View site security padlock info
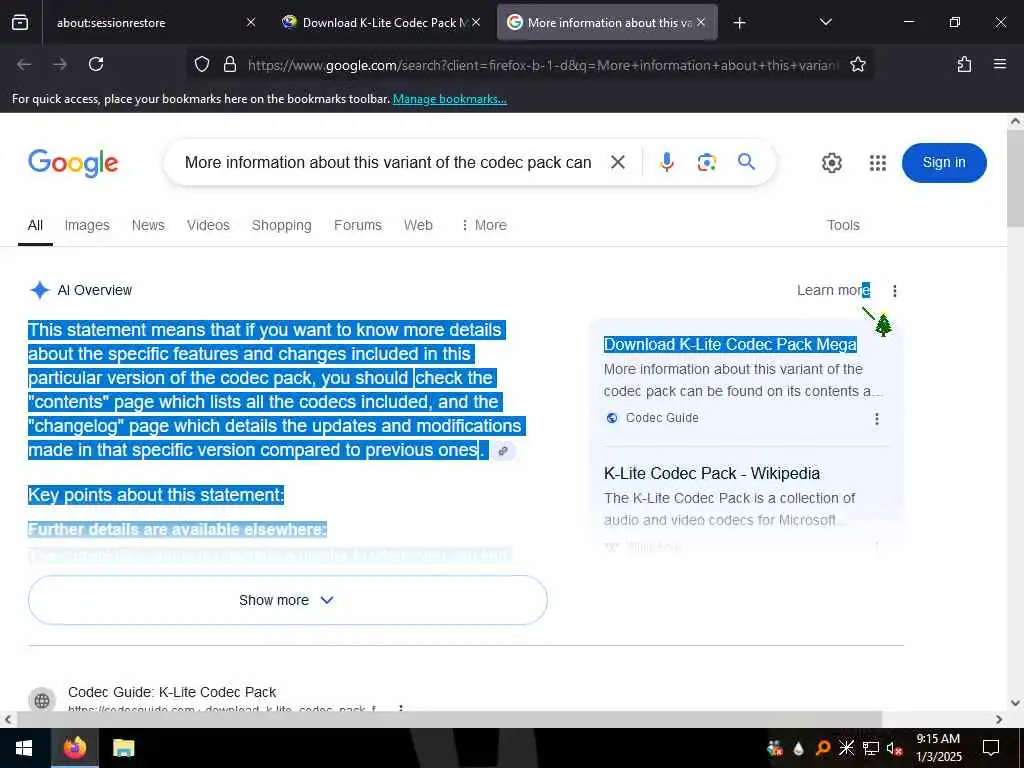 pyautogui.click(x=229, y=64)
